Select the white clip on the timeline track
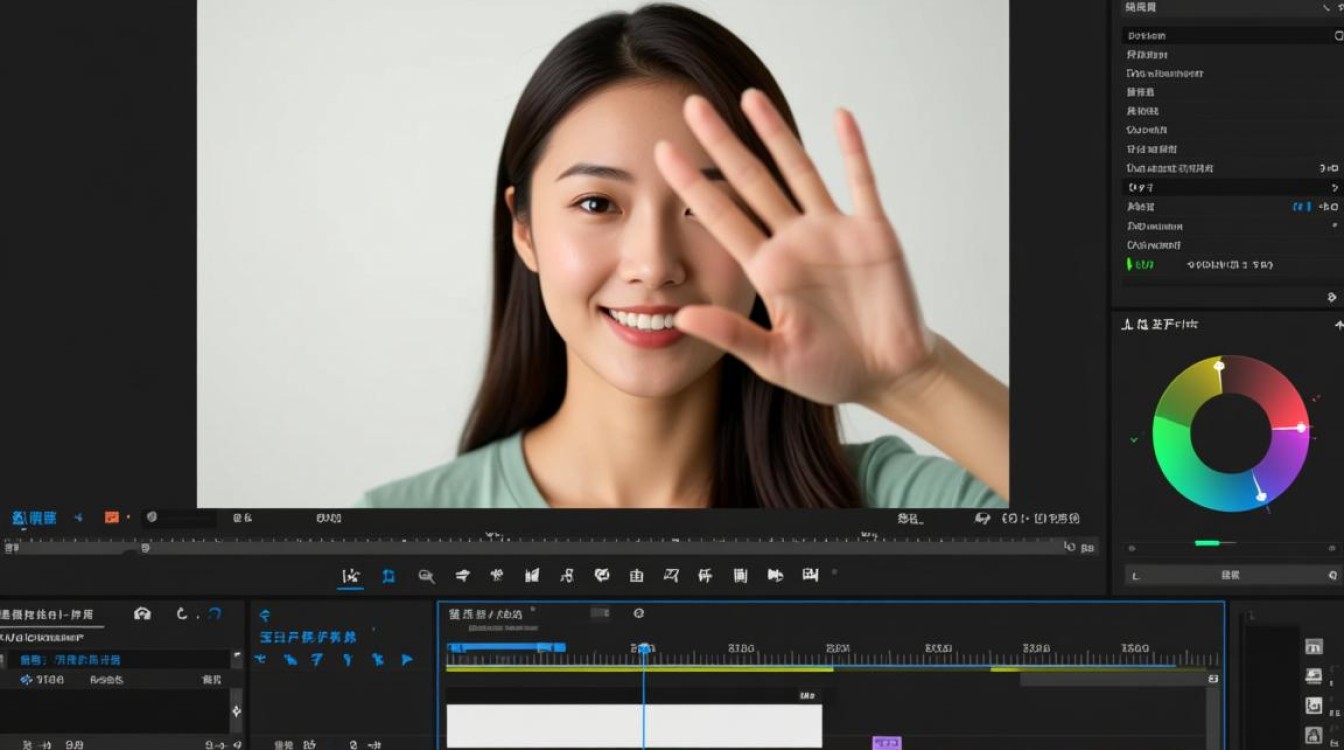 coord(634,726)
